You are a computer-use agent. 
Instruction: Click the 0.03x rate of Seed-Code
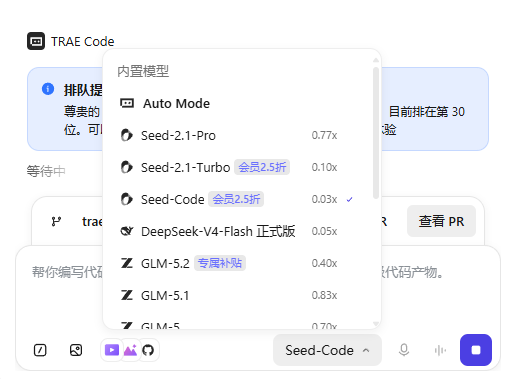[x=324, y=199]
